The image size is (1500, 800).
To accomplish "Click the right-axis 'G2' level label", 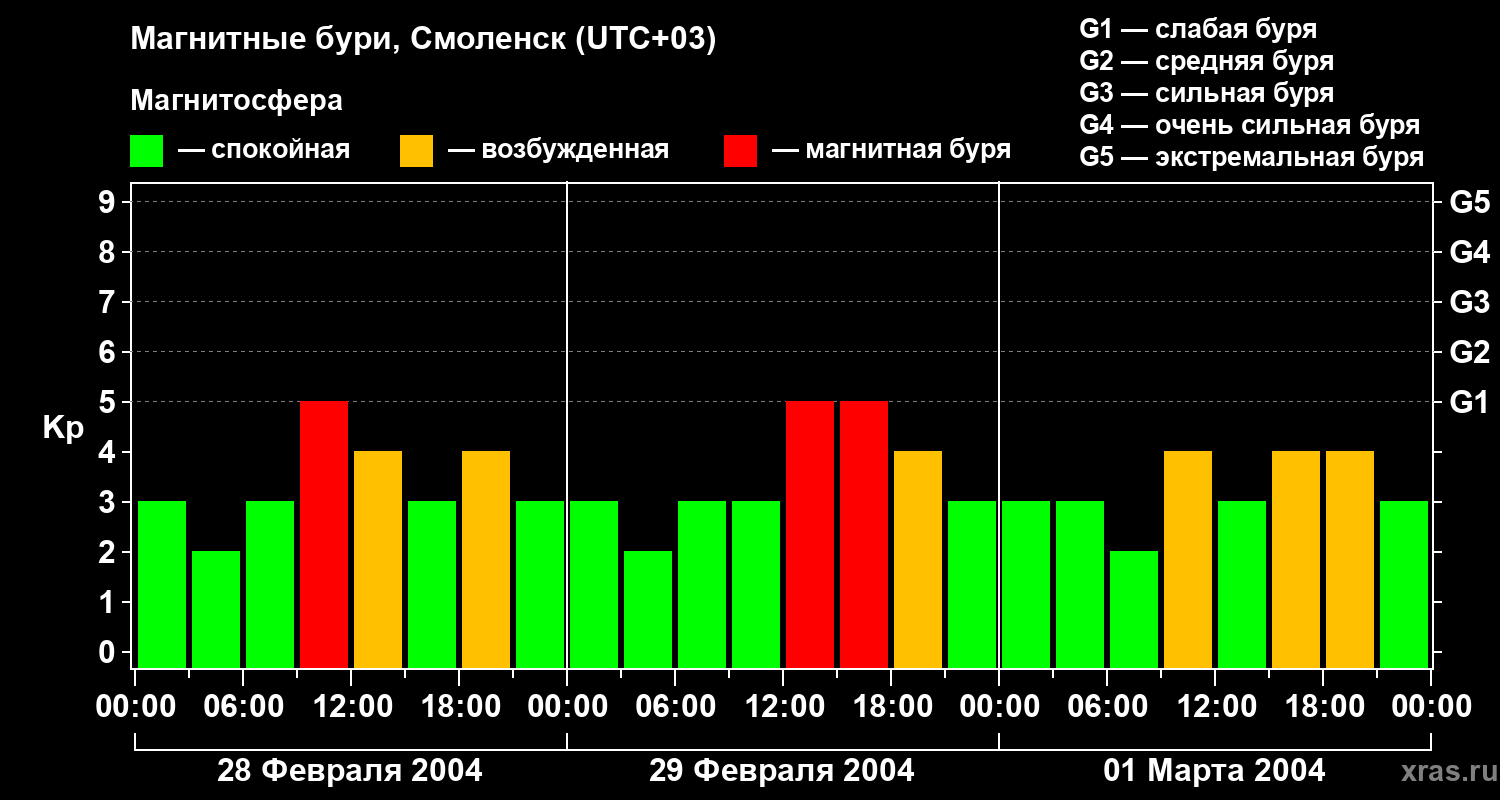I will pos(1470,352).
